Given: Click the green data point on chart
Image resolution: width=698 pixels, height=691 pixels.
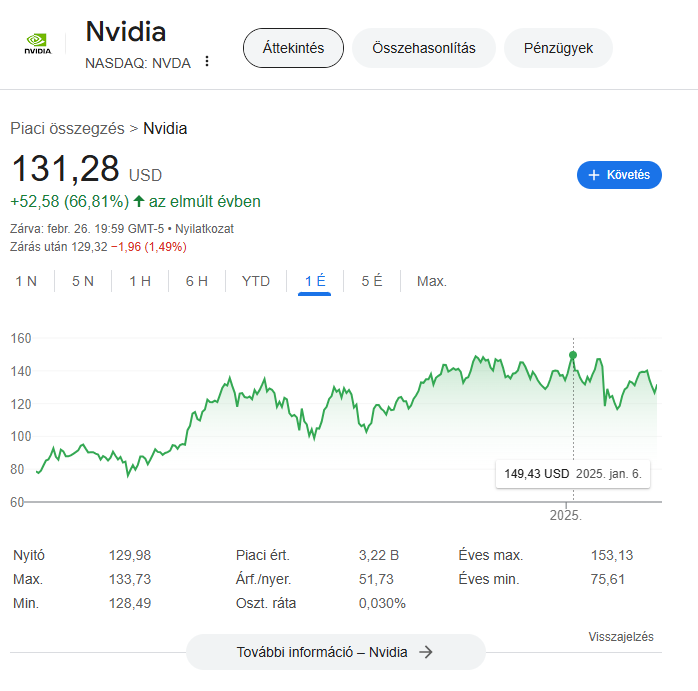Looking at the screenshot, I should 573,355.
